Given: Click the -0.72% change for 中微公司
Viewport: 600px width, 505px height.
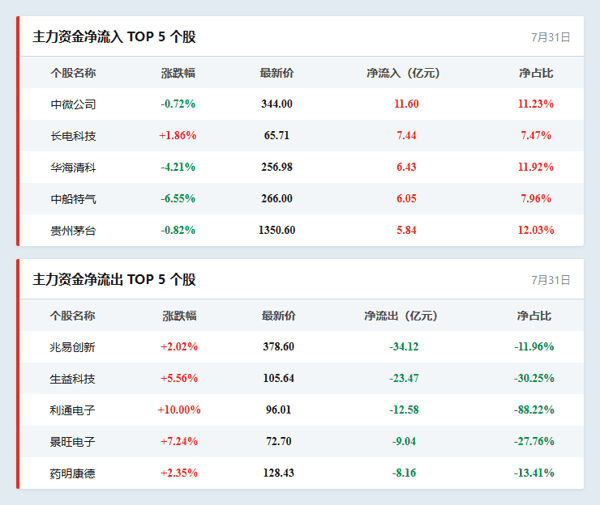Looking at the screenshot, I should [178, 104].
